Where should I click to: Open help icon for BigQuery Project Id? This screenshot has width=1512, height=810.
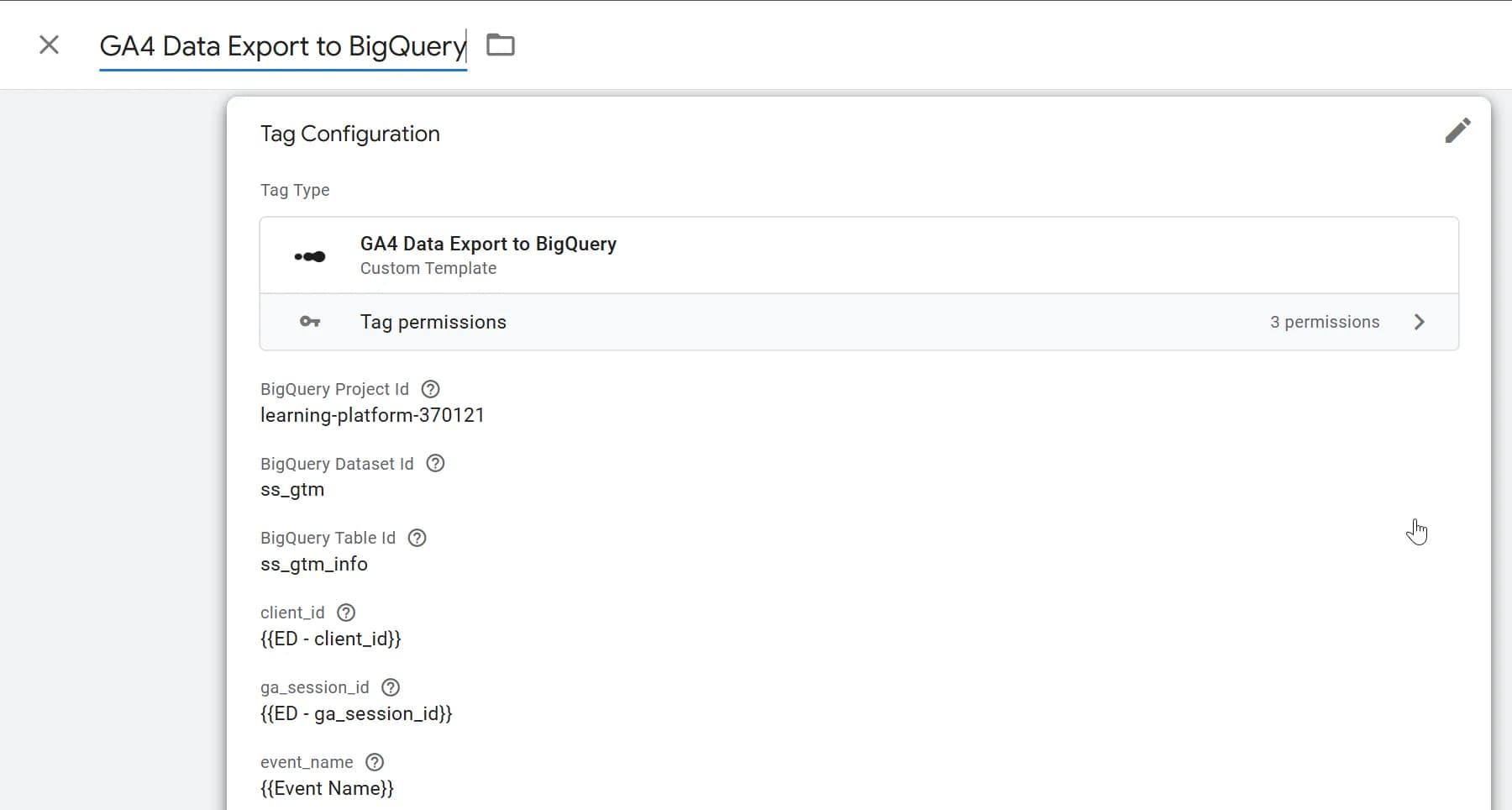click(x=430, y=389)
